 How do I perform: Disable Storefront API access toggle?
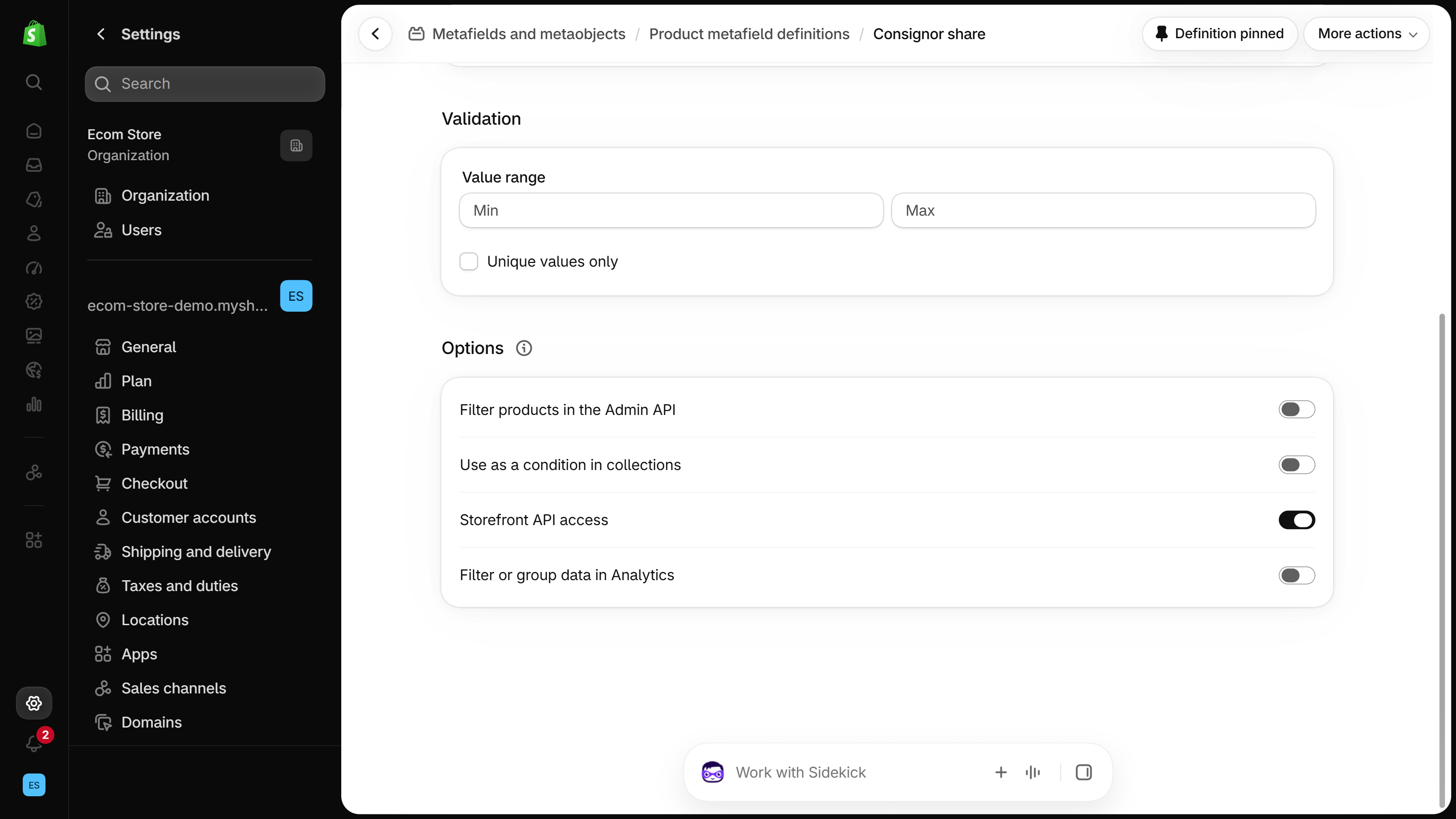tap(1297, 520)
